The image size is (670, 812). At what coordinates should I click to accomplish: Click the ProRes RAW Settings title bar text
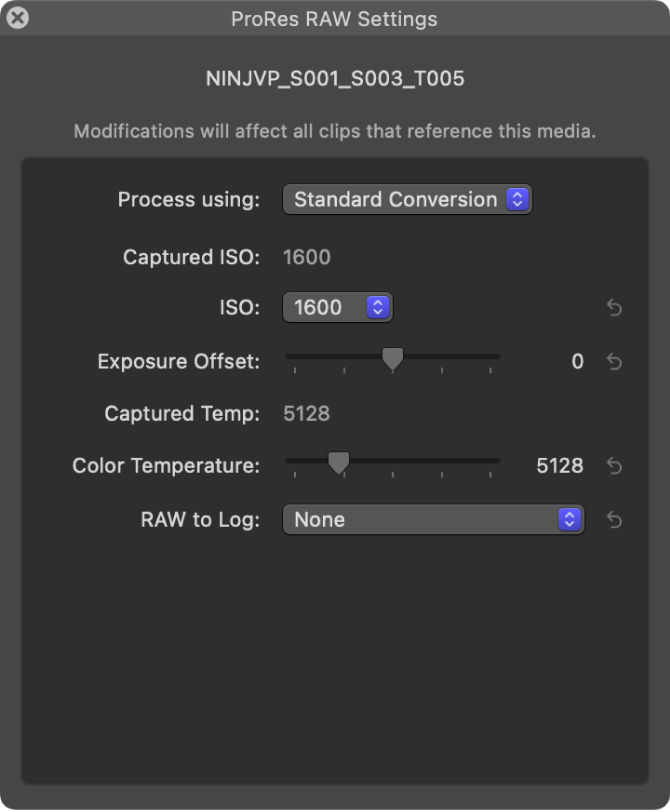[x=334, y=18]
